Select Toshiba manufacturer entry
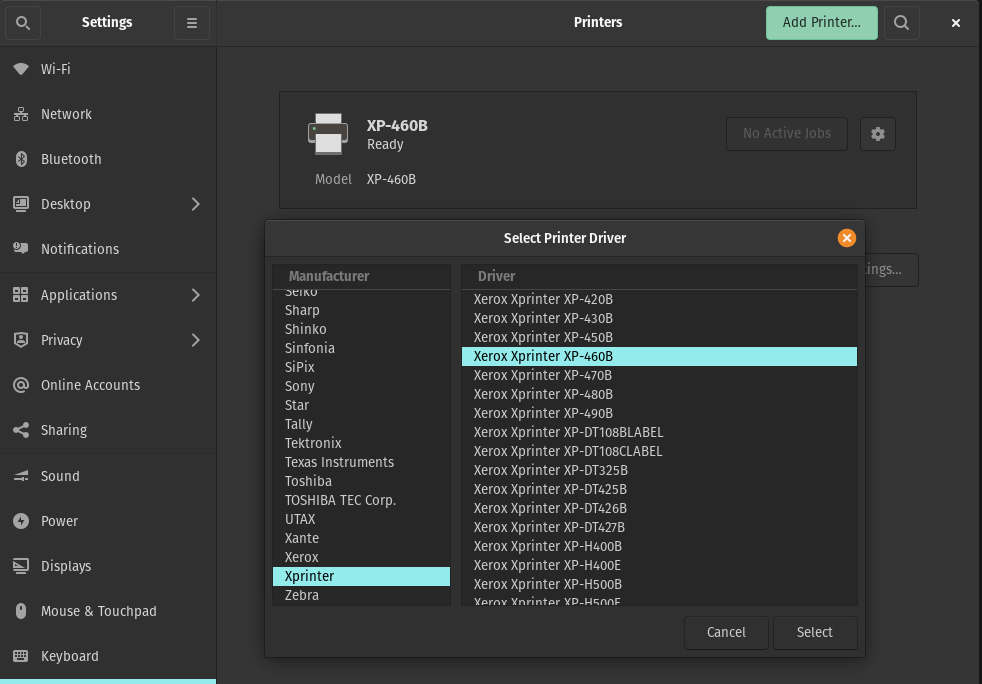 (361, 482)
